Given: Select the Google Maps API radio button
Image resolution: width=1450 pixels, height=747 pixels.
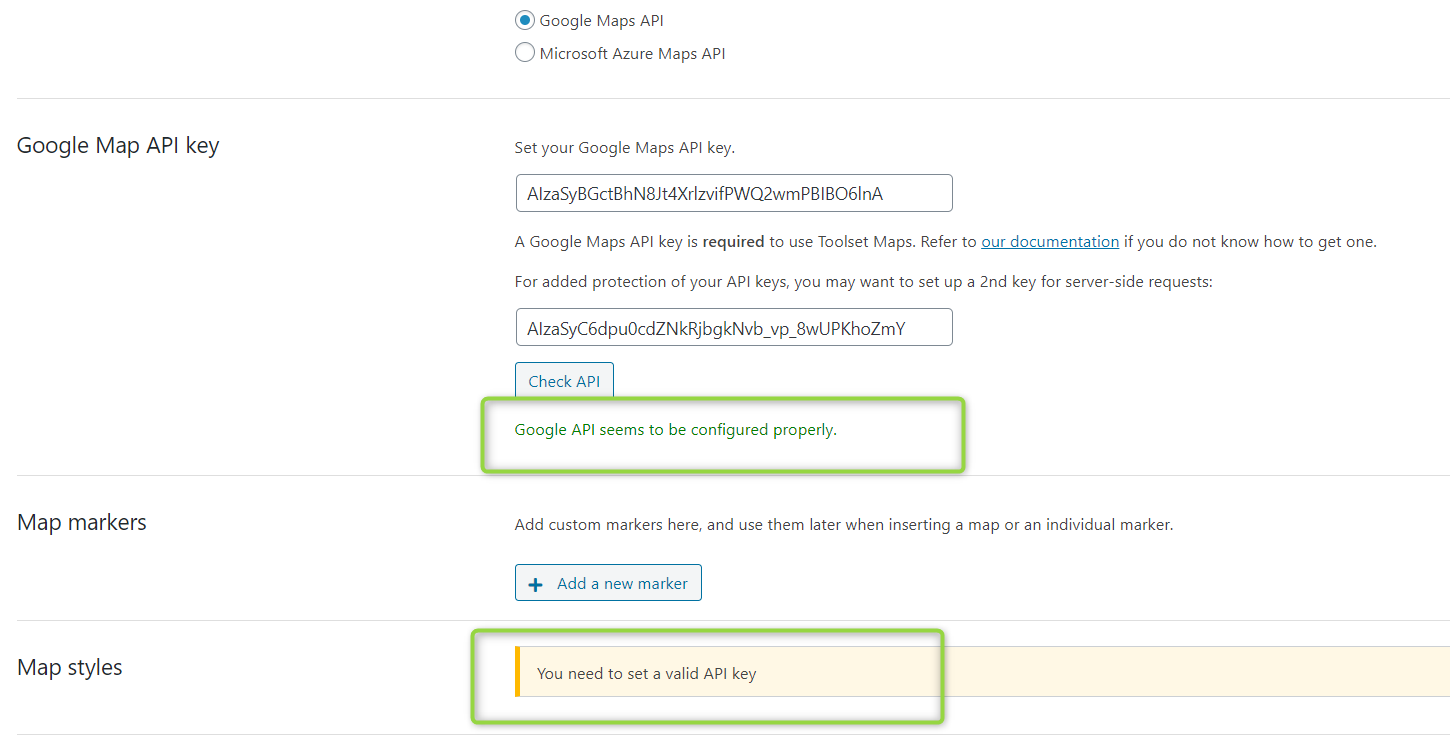Looking at the screenshot, I should [x=524, y=20].
